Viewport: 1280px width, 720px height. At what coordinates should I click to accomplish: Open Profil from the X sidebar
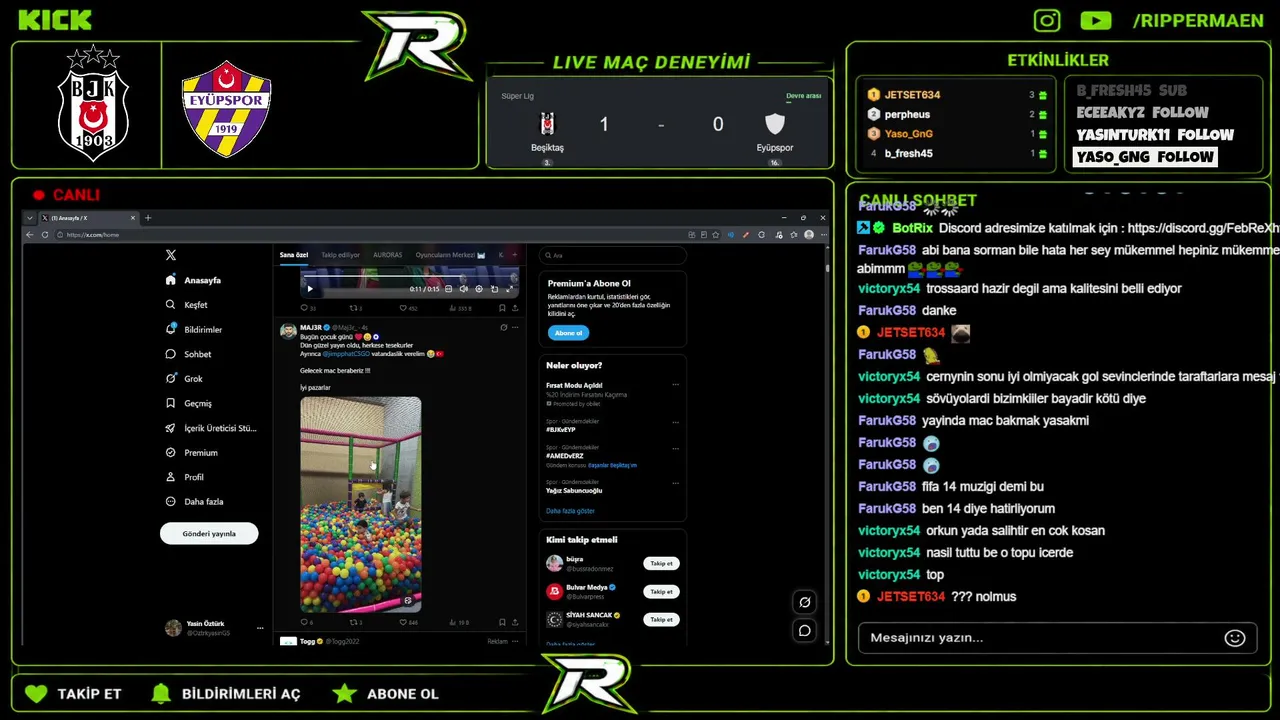point(185,477)
